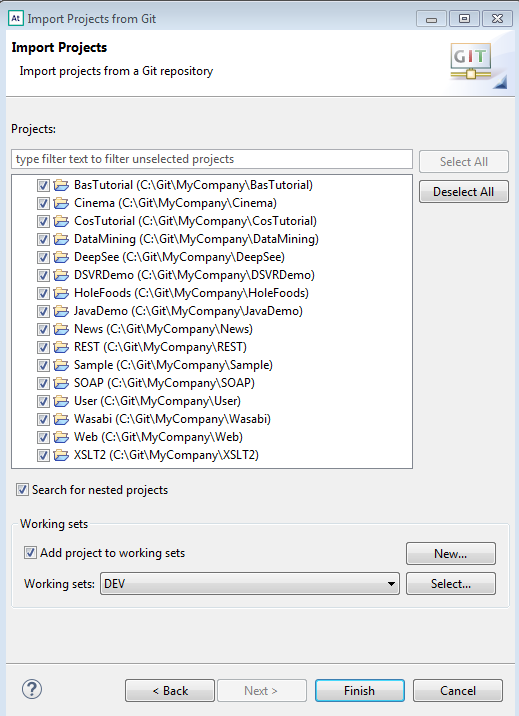519x716 pixels.
Task: Click the Deselect All button
Action: click(x=464, y=192)
